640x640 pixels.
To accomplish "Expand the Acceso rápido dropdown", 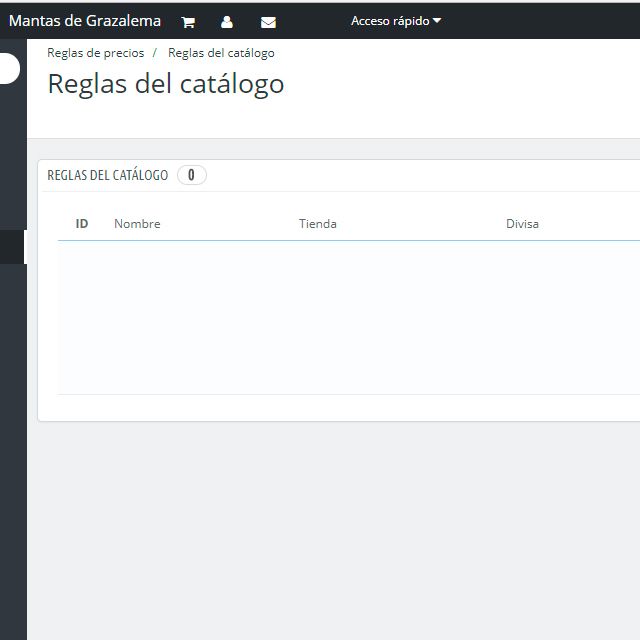I will click(x=396, y=21).
